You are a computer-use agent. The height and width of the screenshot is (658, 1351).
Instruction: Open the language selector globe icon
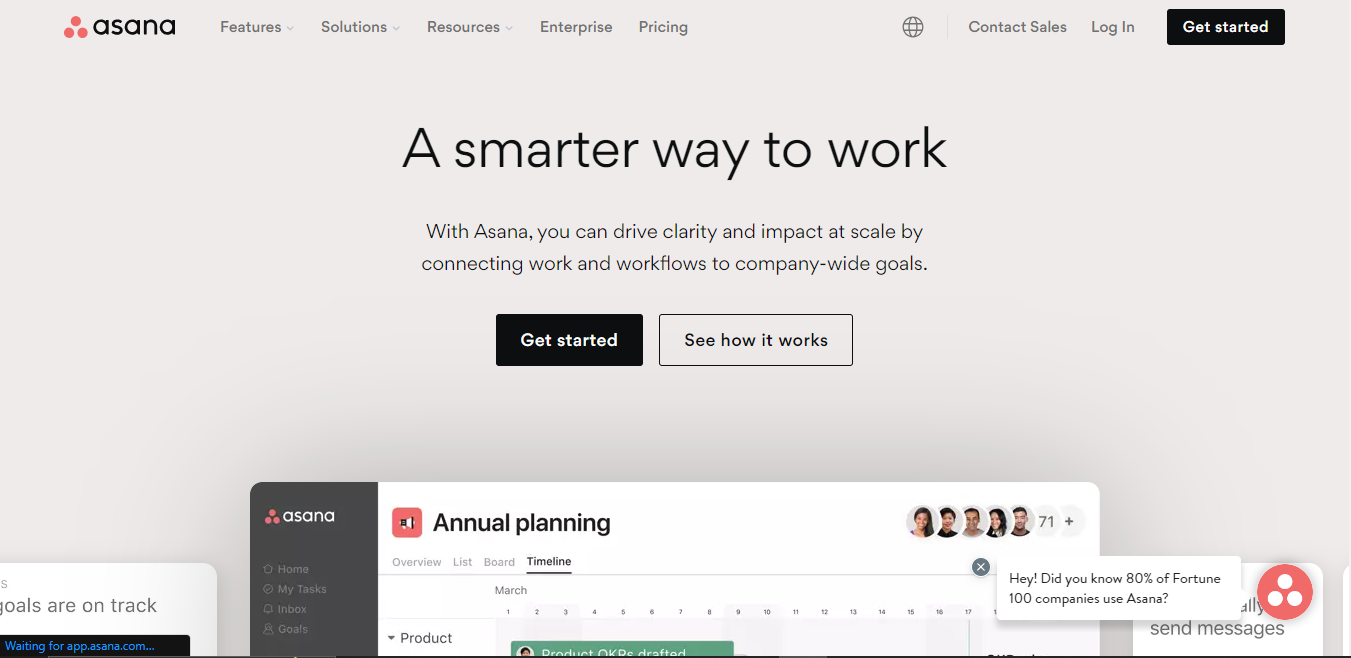coord(913,27)
